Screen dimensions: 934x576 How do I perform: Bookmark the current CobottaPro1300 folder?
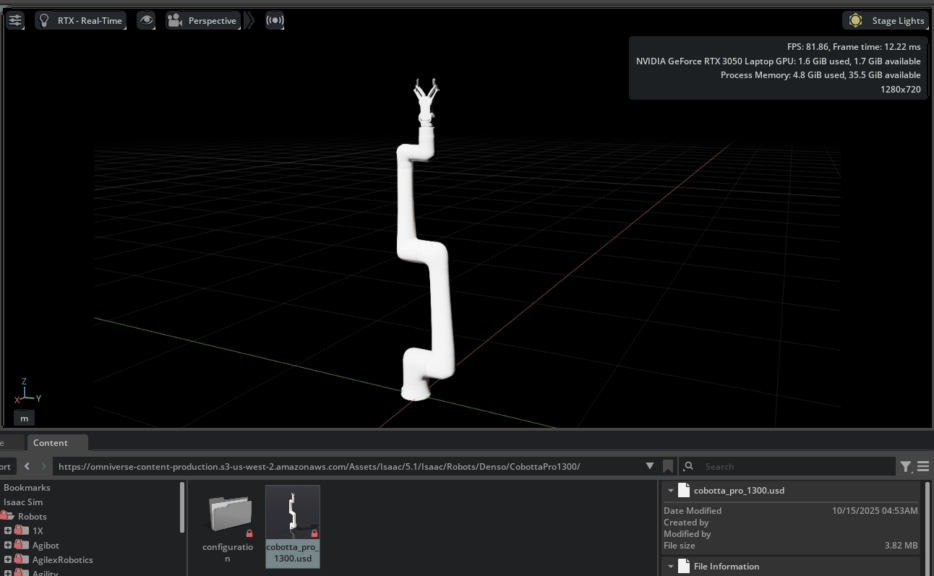(667, 466)
